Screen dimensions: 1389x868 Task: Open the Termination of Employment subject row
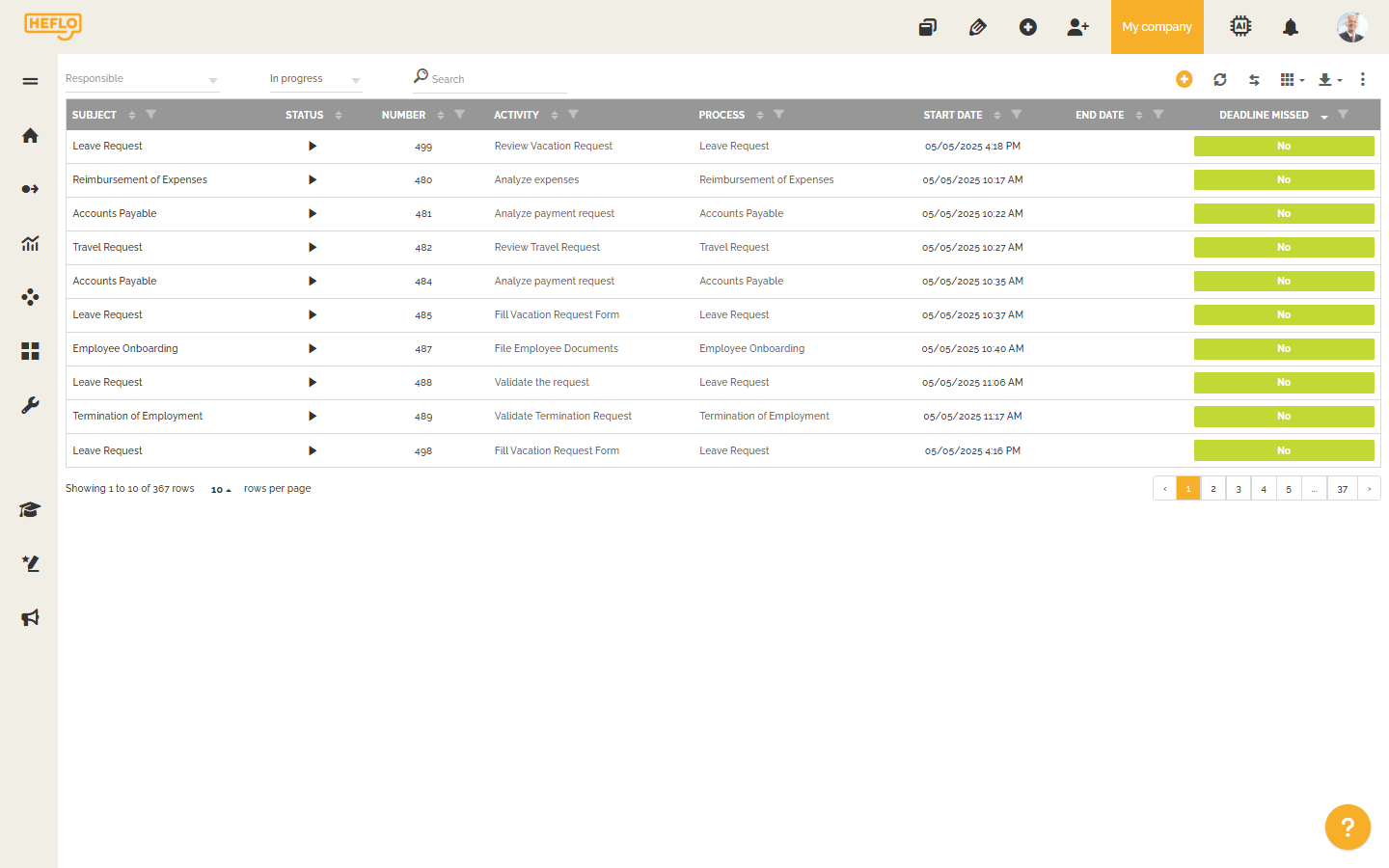(x=138, y=417)
